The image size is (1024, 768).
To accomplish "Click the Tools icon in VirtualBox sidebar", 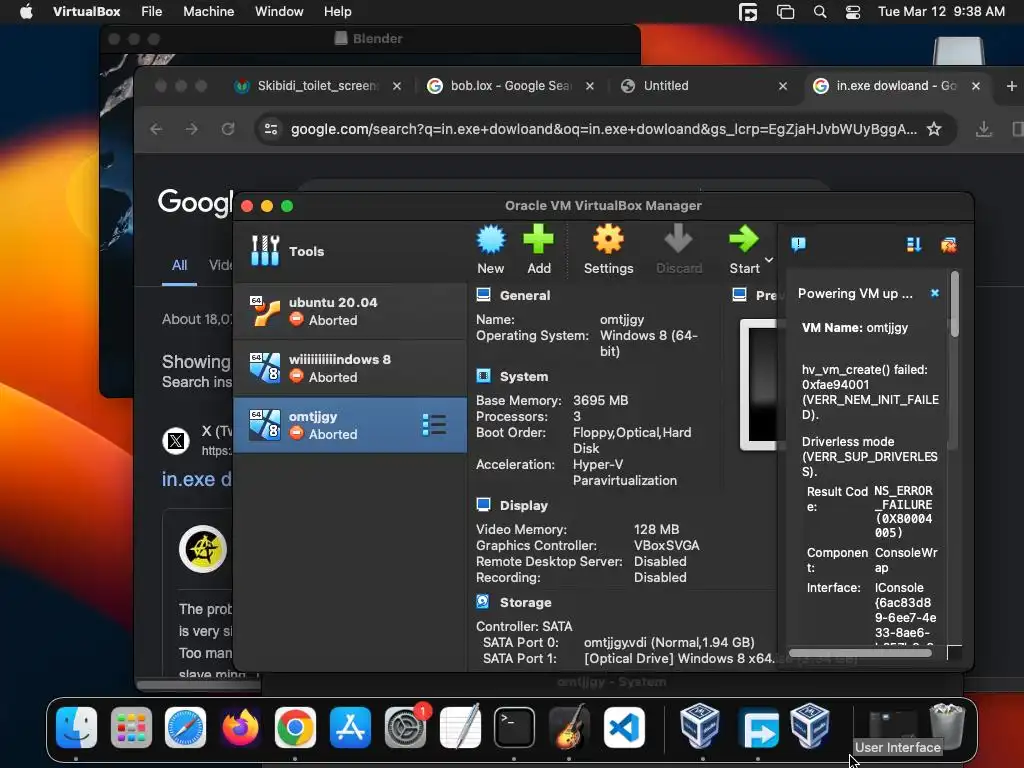I will tap(265, 251).
